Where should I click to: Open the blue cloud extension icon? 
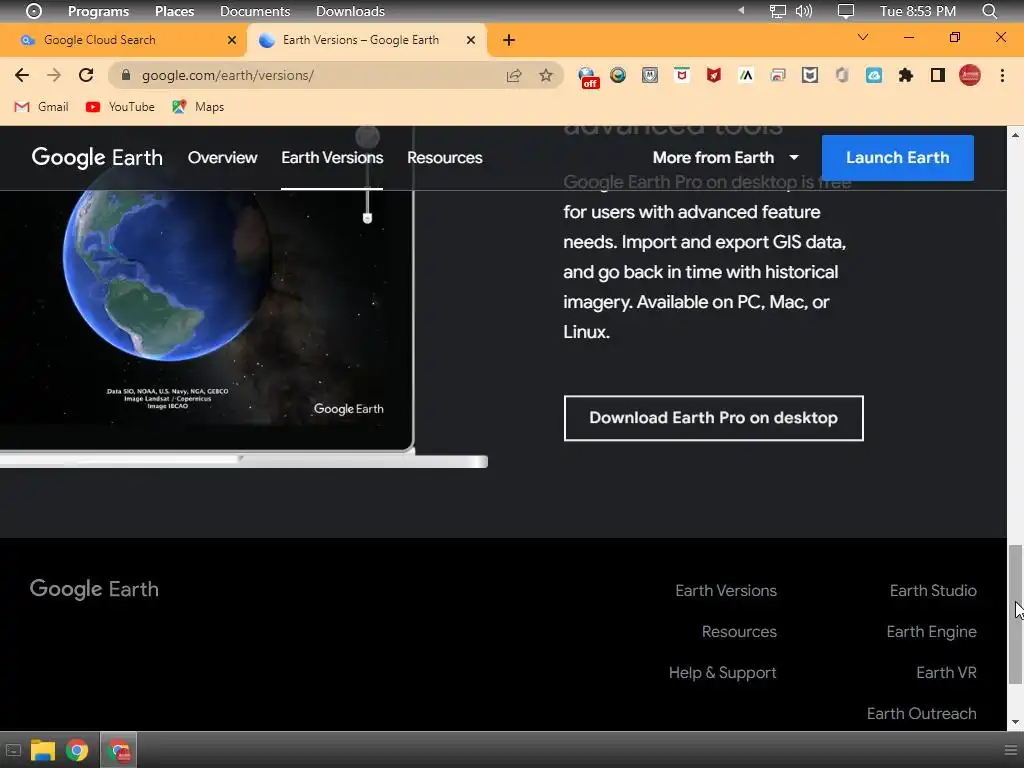pos(874,75)
